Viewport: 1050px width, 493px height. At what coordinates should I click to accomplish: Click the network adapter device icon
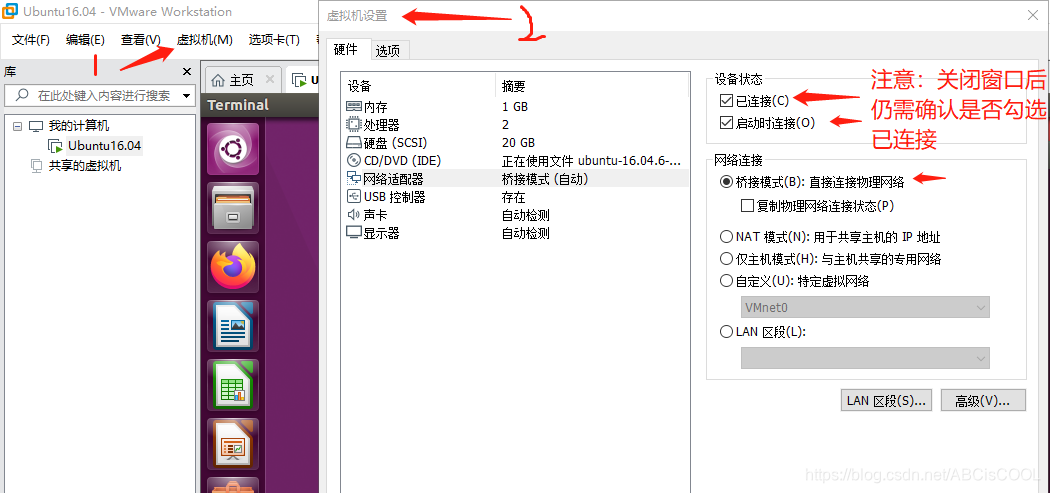pos(354,179)
